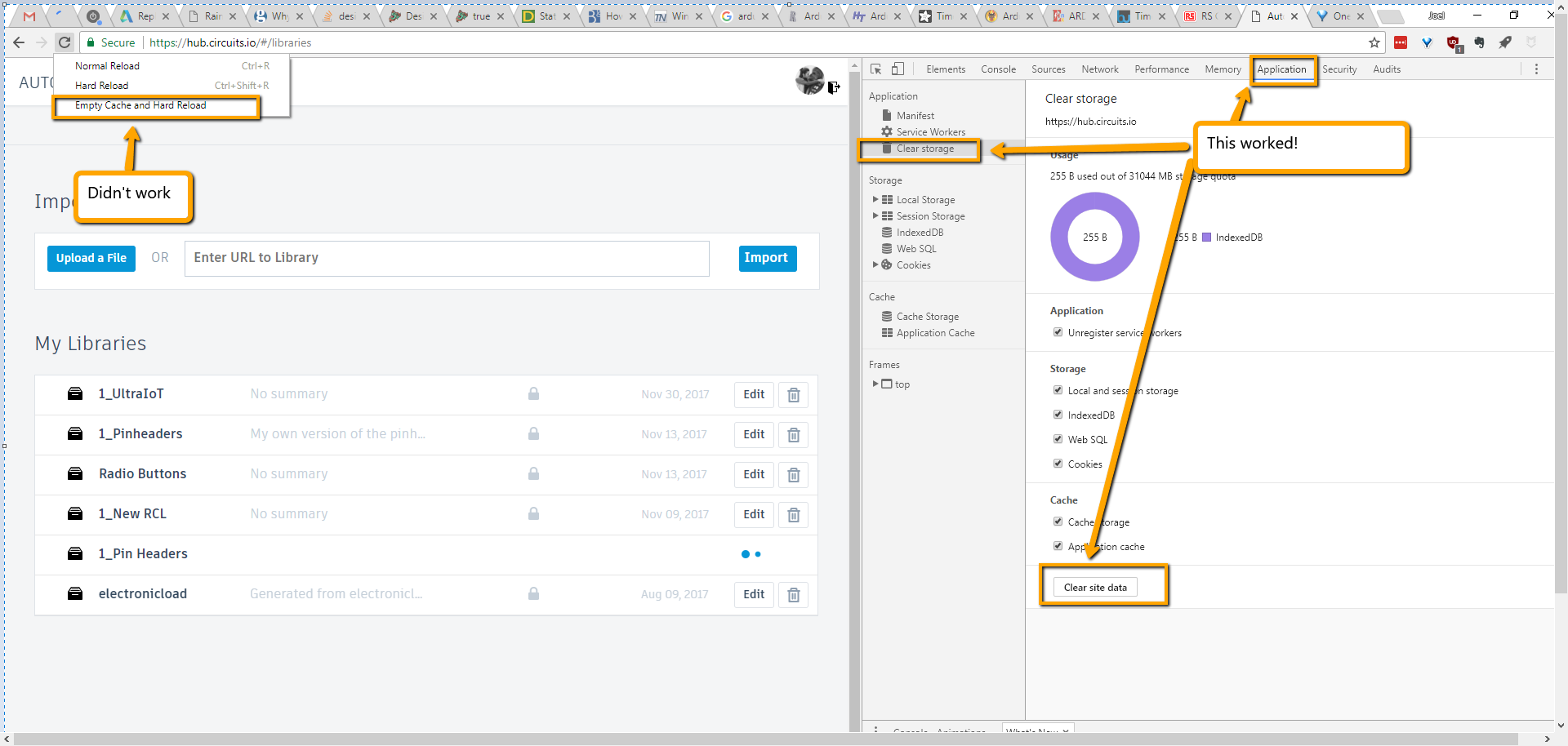Screen dimensions: 1568x746
Task: Click the user avatar in the page header
Action: point(809,82)
